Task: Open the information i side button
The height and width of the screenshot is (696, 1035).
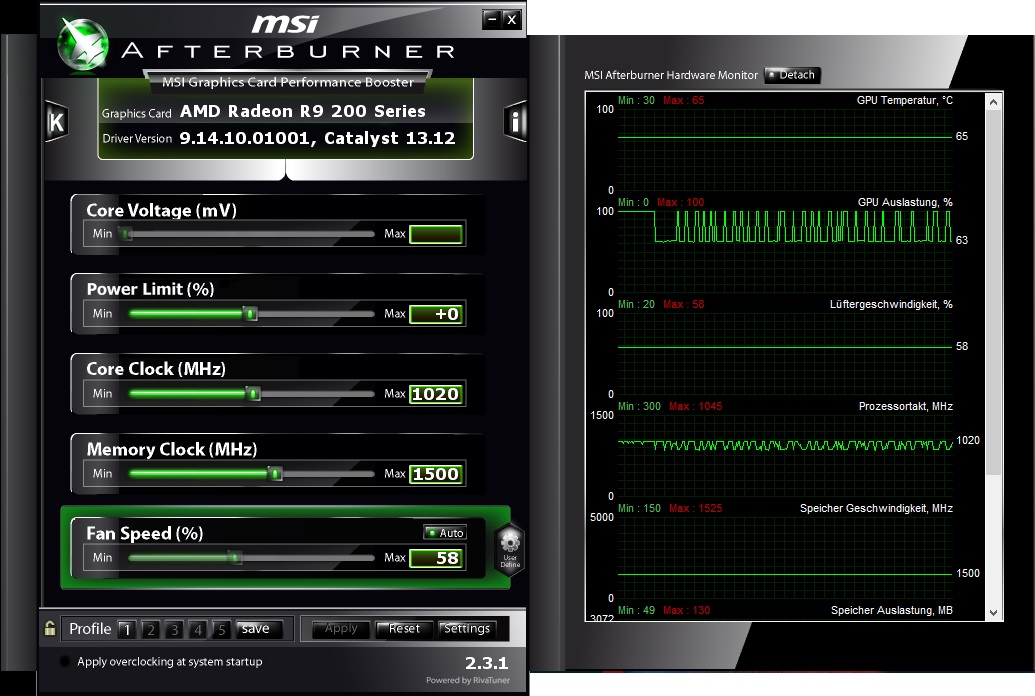Action: click(516, 121)
